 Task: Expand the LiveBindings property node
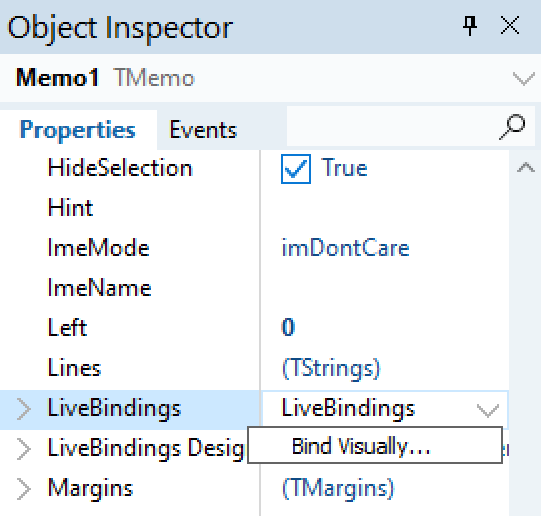pos(23,409)
